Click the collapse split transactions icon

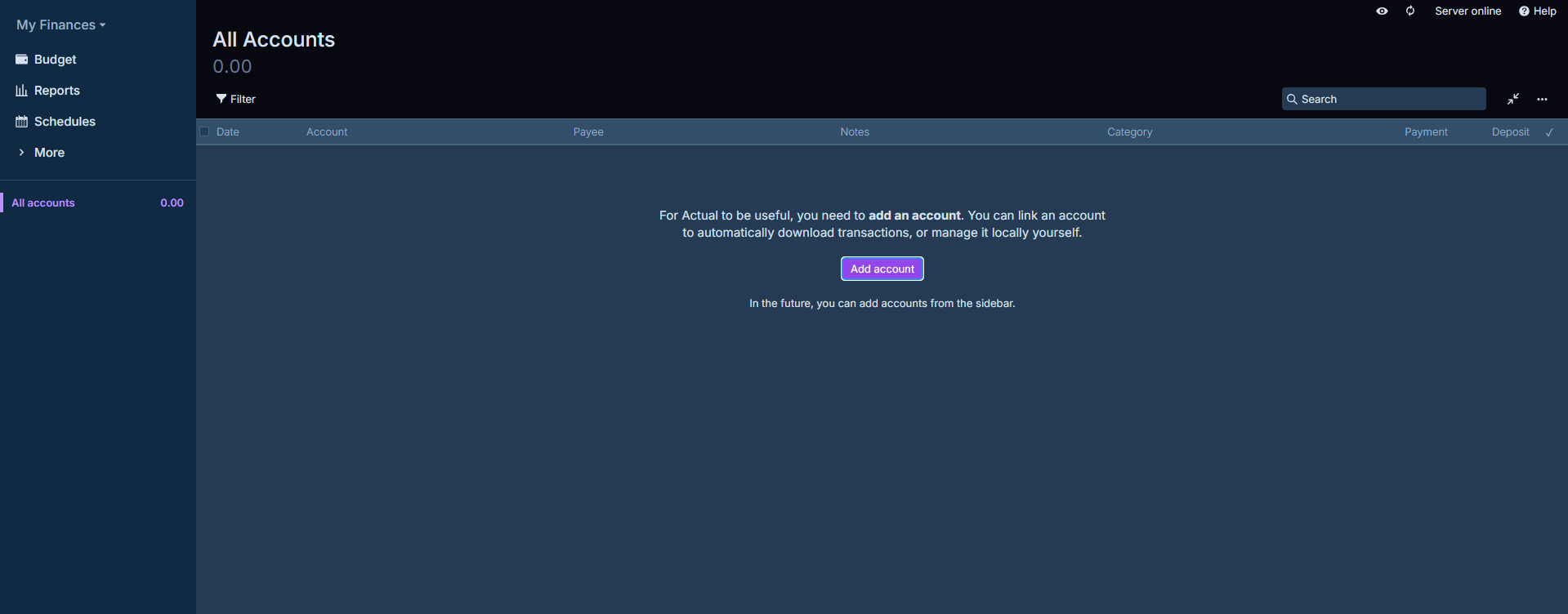[1513, 99]
